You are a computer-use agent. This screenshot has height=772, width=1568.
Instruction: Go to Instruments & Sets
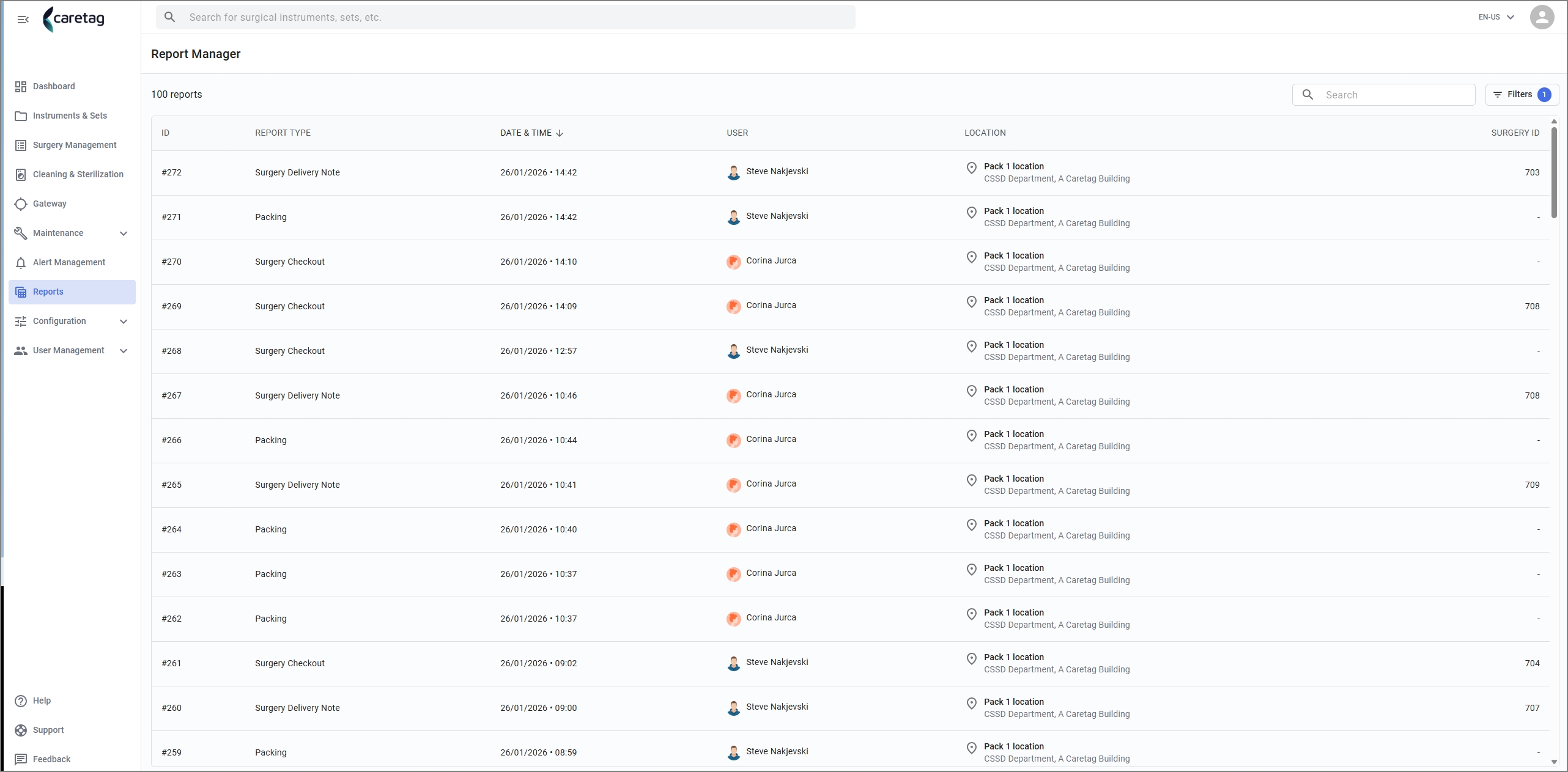click(x=72, y=116)
